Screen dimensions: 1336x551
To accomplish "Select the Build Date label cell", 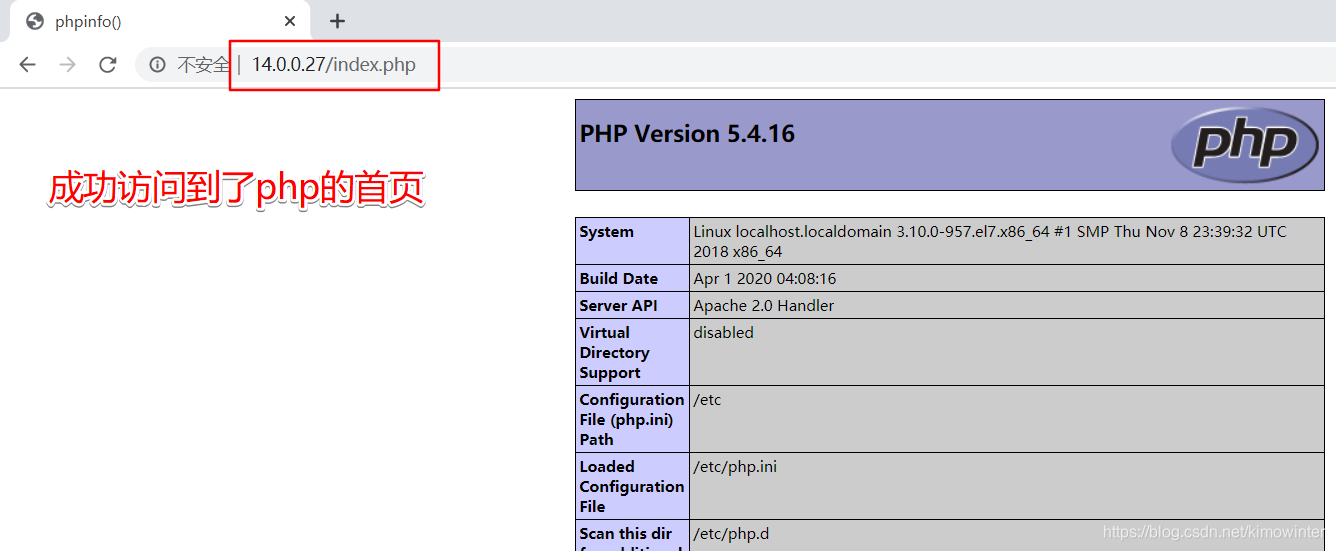I will 632,278.
